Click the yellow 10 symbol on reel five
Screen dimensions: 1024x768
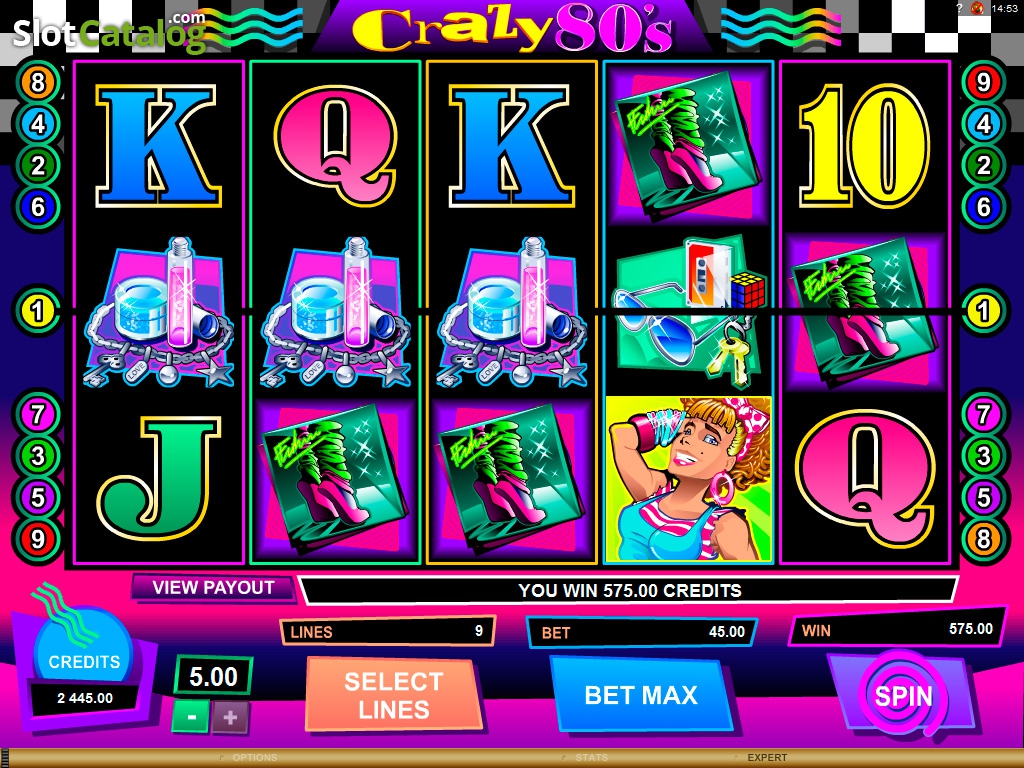(864, 145)
